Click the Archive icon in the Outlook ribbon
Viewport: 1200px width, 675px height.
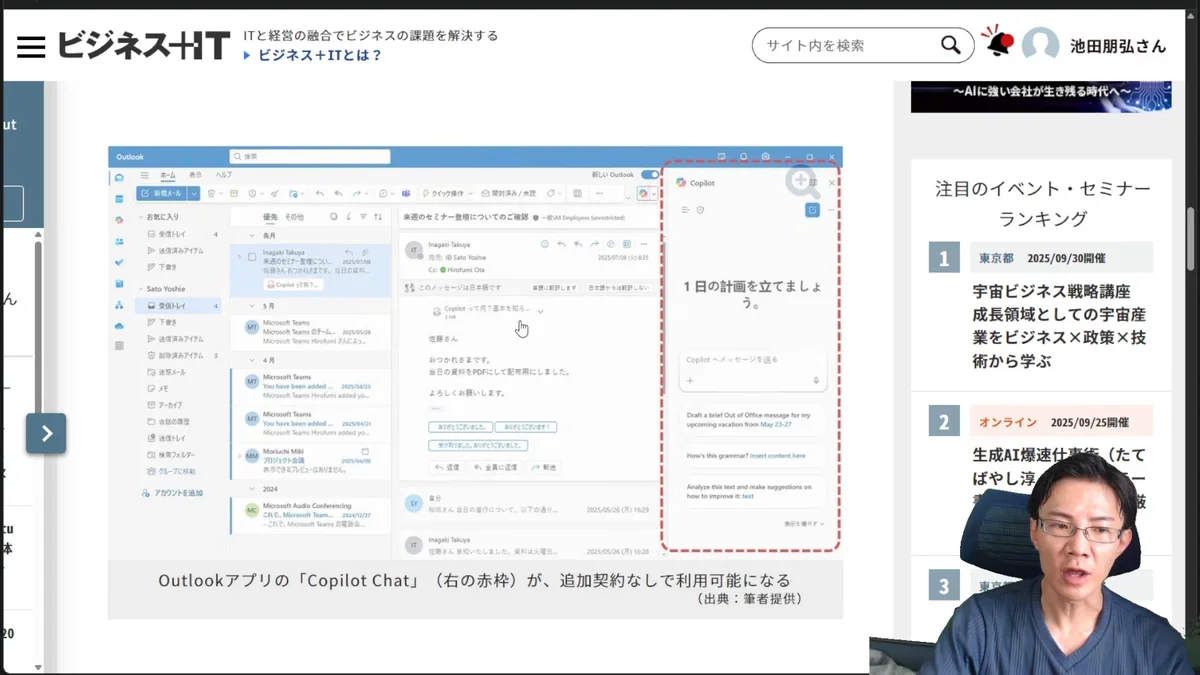(234, 193)
